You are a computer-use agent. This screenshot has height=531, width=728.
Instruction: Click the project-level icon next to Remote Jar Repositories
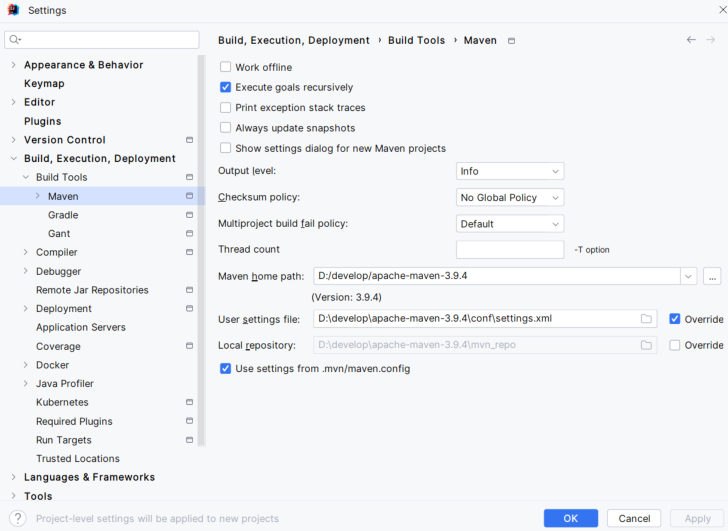point(189,290)
